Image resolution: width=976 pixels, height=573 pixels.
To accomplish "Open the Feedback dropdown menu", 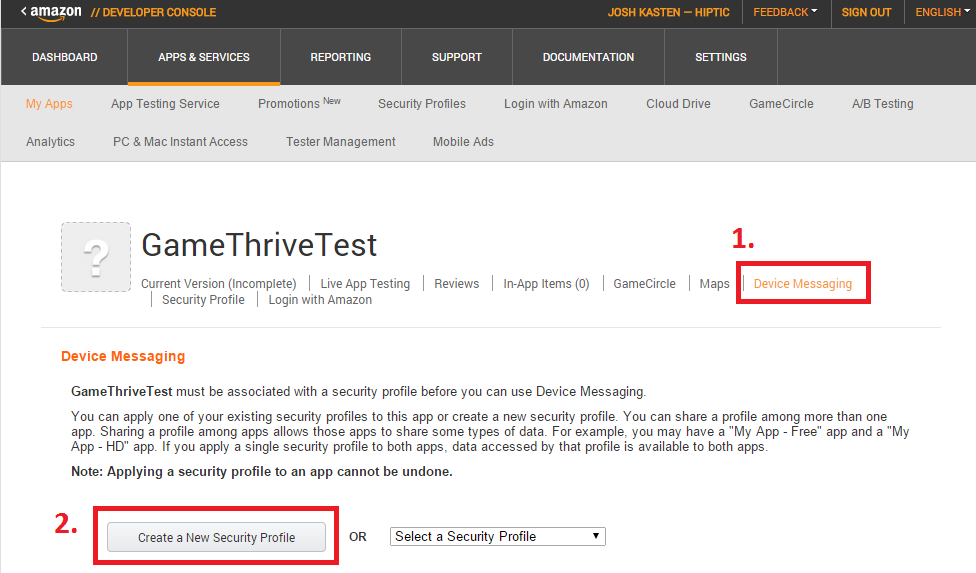I will [785, 12].
